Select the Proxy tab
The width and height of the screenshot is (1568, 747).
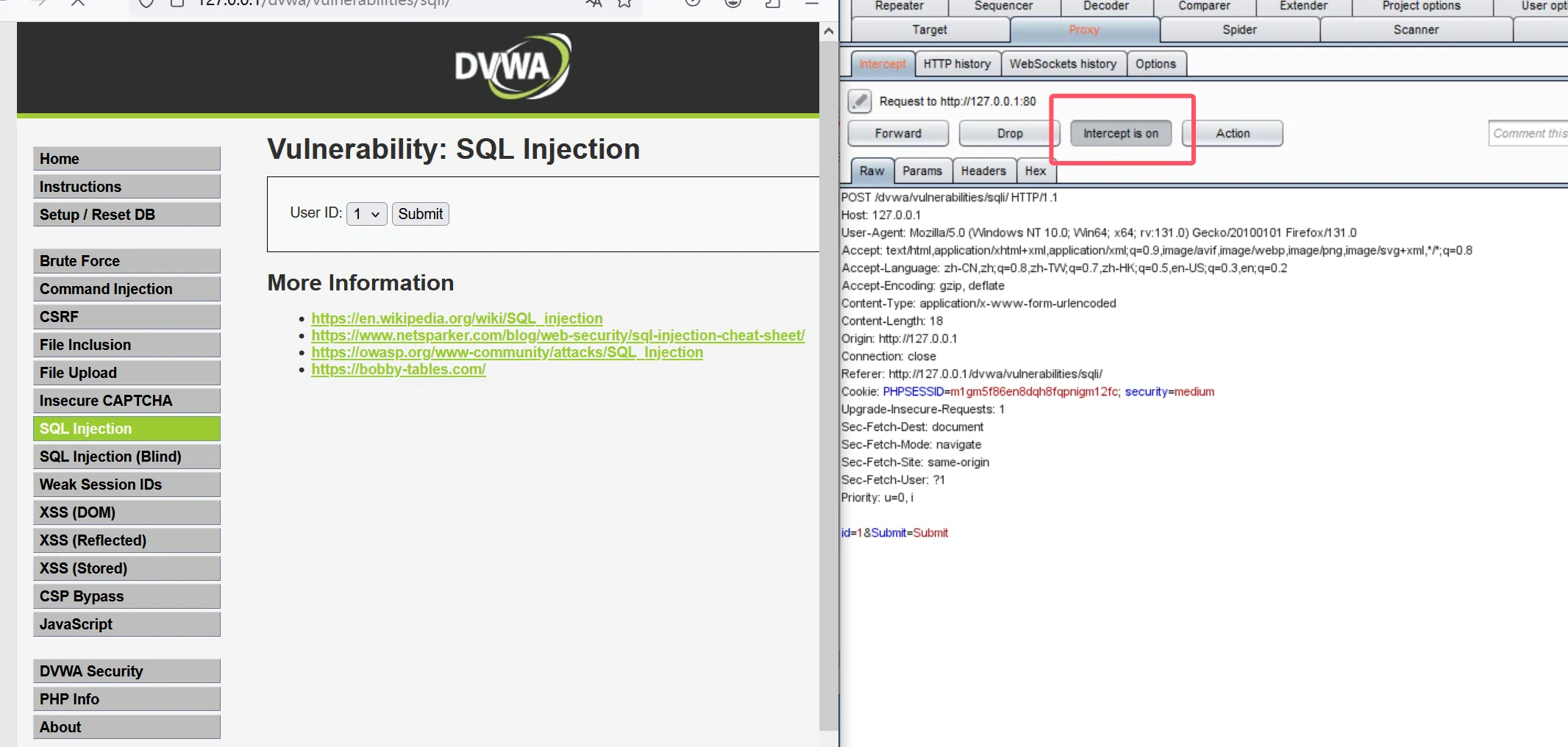[x=1084, y=29]
